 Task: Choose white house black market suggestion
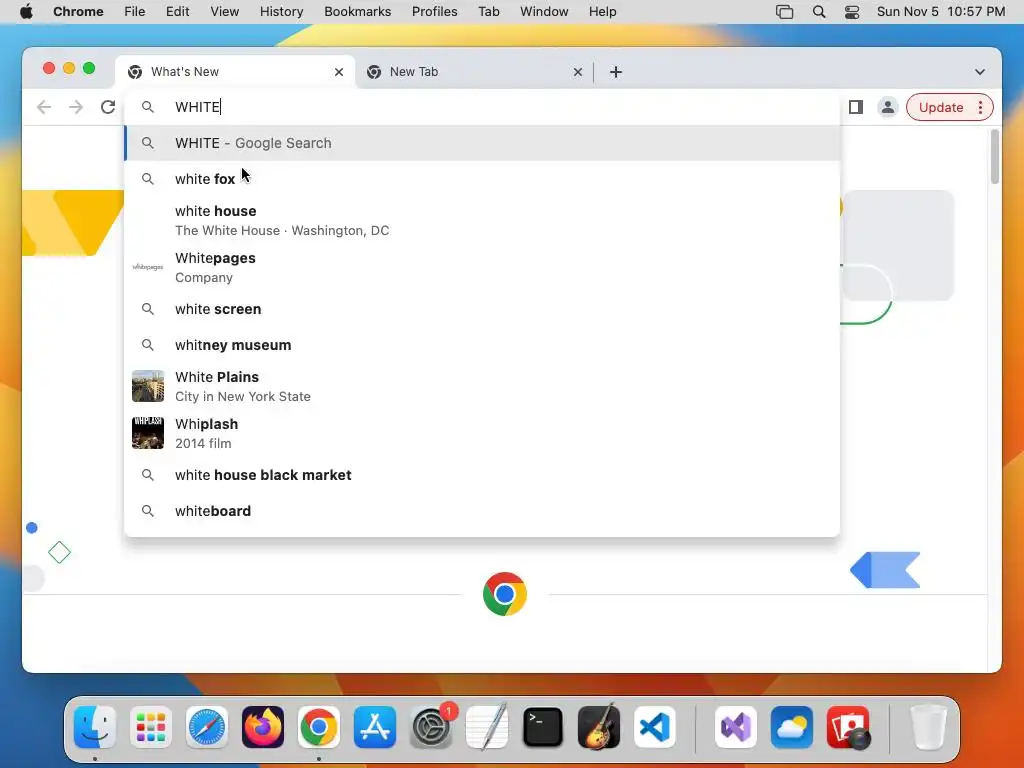coord(482,475)
